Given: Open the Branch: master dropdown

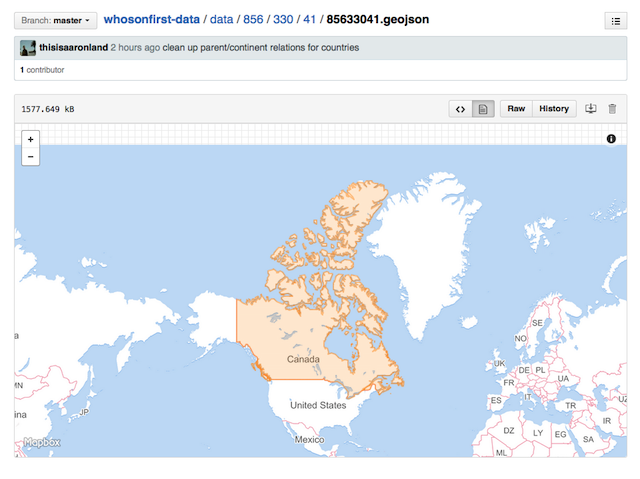Looking at the screenshot, I should click(x=56, y=20).
